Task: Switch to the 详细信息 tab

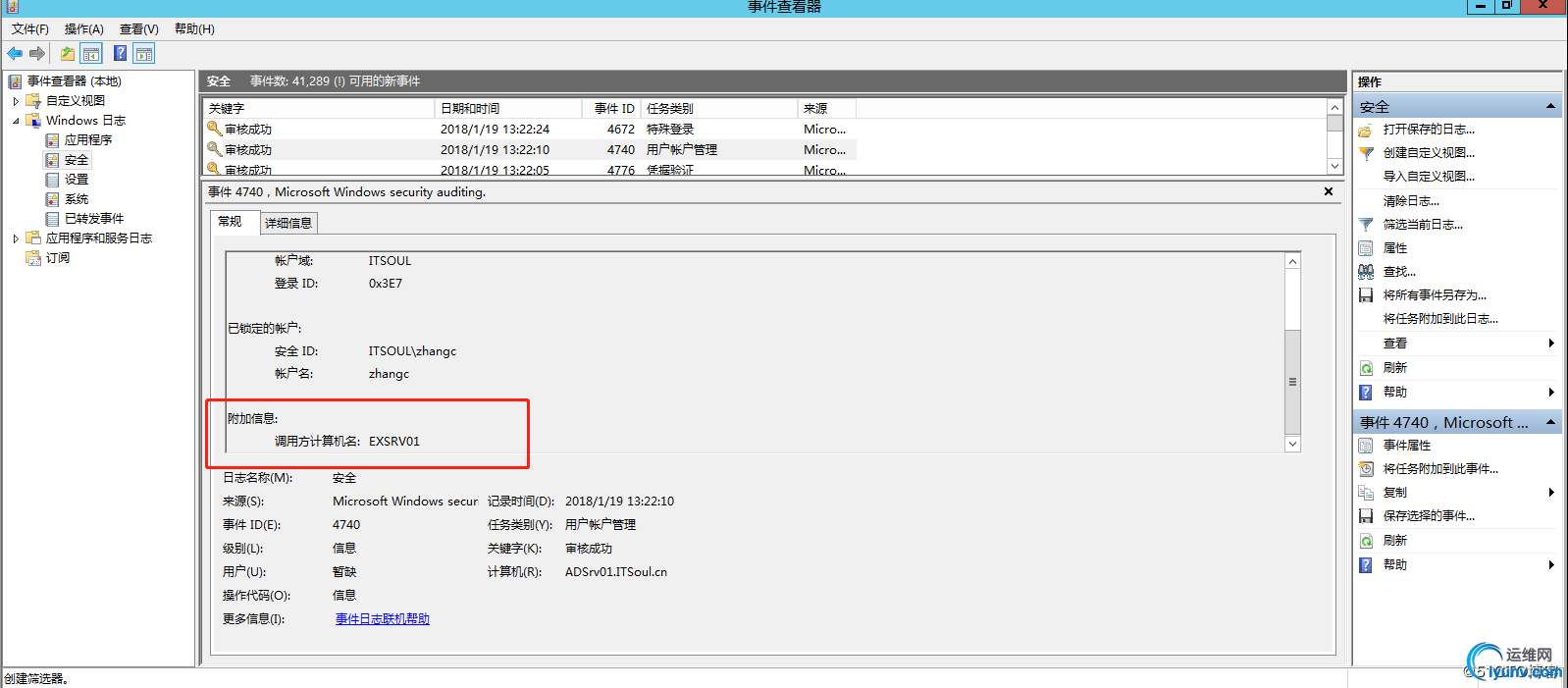Action: click(x=288, y=224)
